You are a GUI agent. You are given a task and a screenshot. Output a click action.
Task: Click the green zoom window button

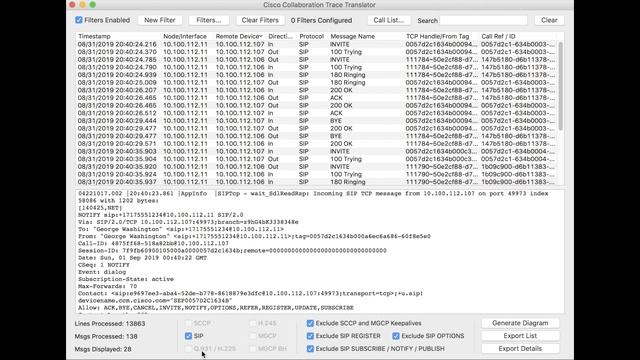(x=93, y=5)
